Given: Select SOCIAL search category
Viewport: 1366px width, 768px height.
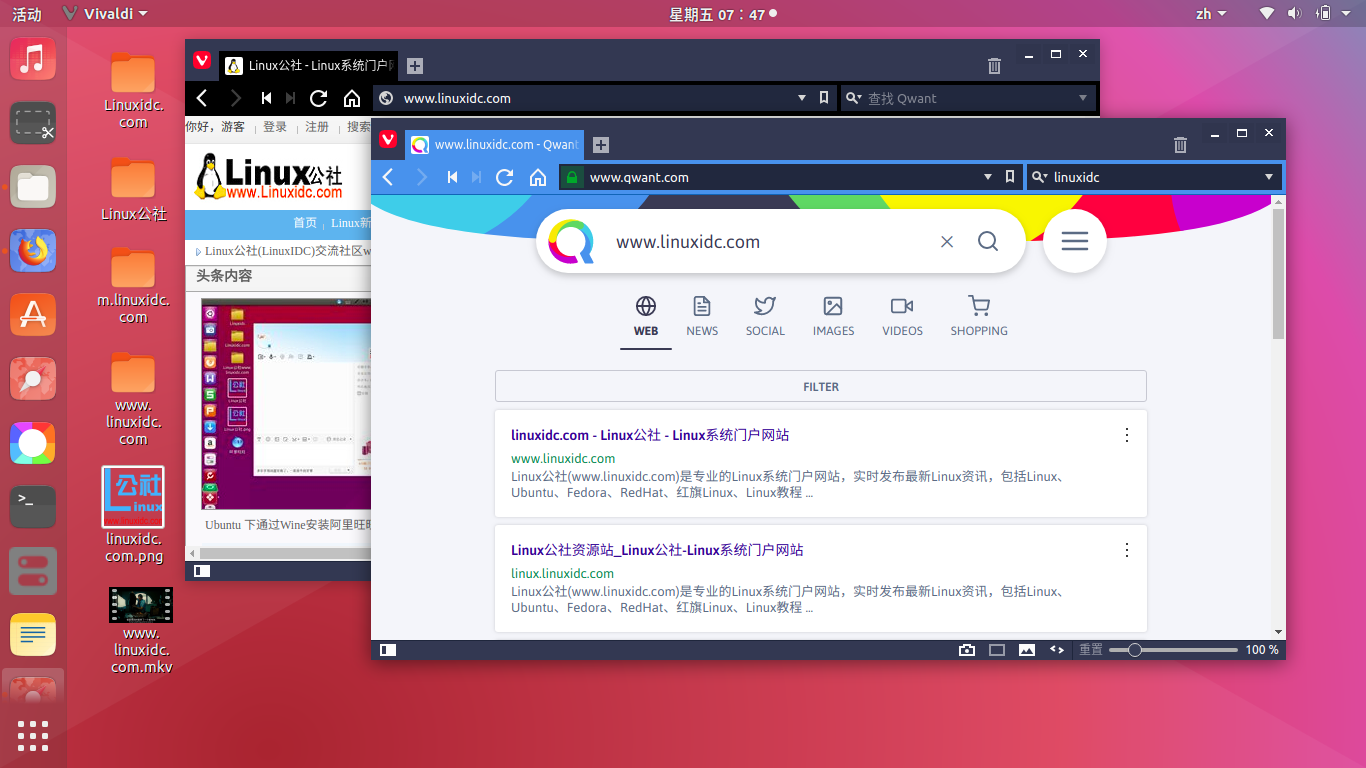Looking at the screenshot, I should pyautogui.click(x=765, y=316).
